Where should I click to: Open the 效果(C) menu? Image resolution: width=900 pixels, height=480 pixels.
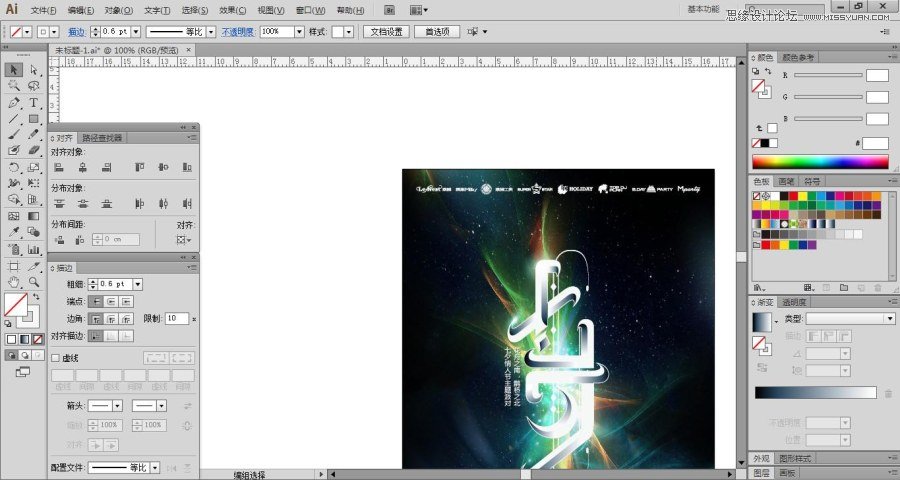[x=232, y=10]
